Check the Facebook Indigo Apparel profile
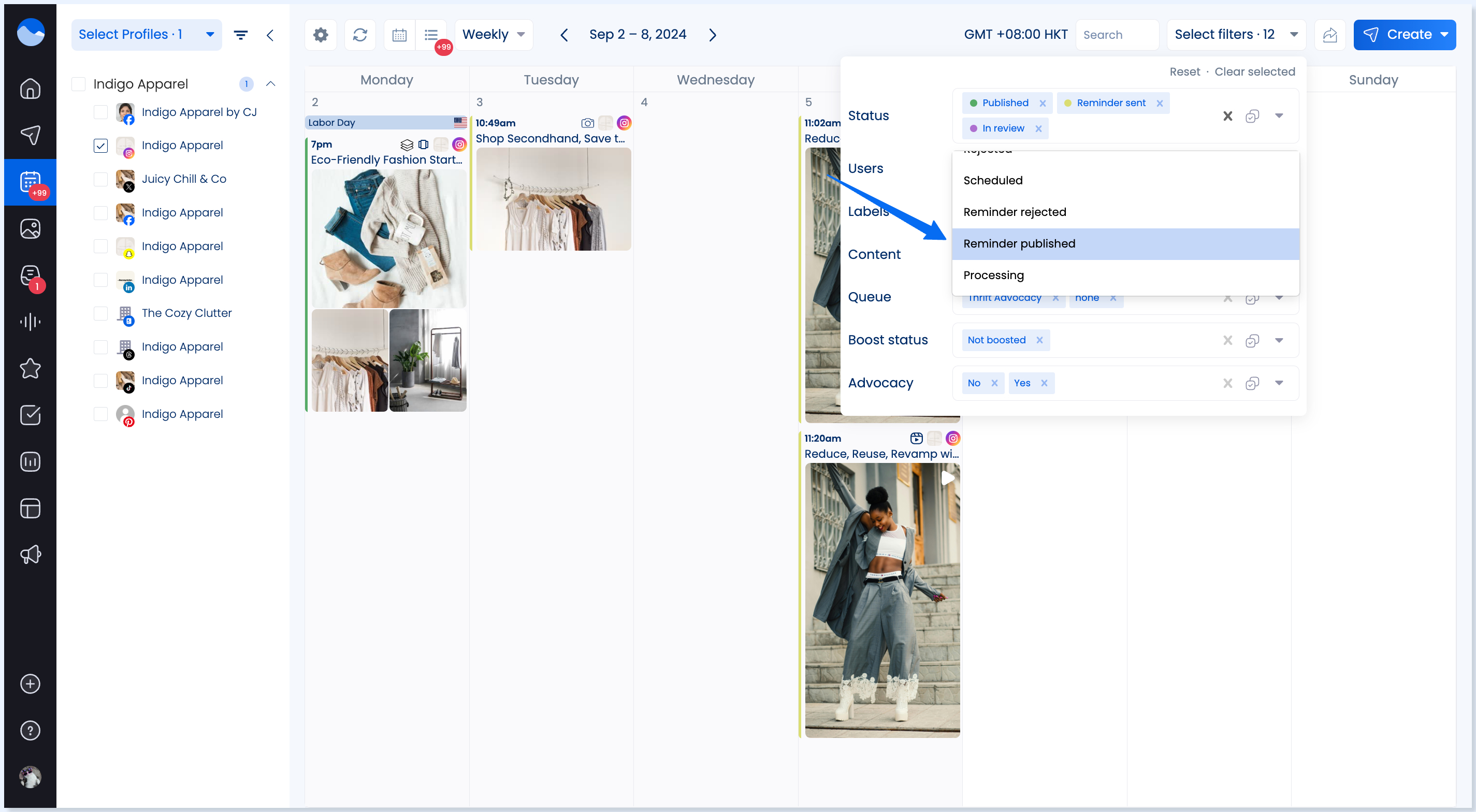Image resolution: width=1476 pixels, height=812 pixels. pyautogui.click(x=100, y=213)
